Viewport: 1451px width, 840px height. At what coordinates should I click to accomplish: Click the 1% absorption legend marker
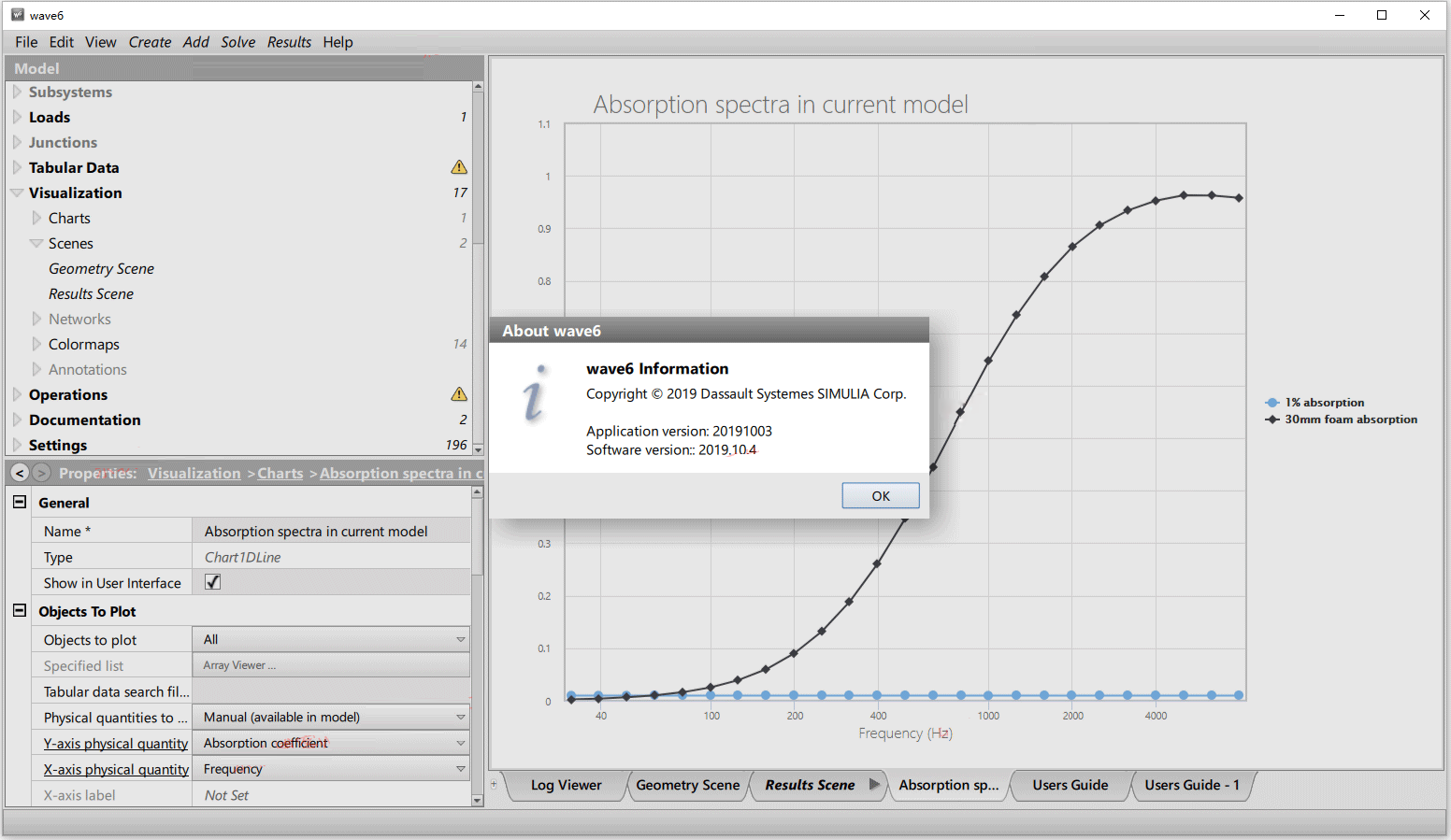click(1271, 403)
